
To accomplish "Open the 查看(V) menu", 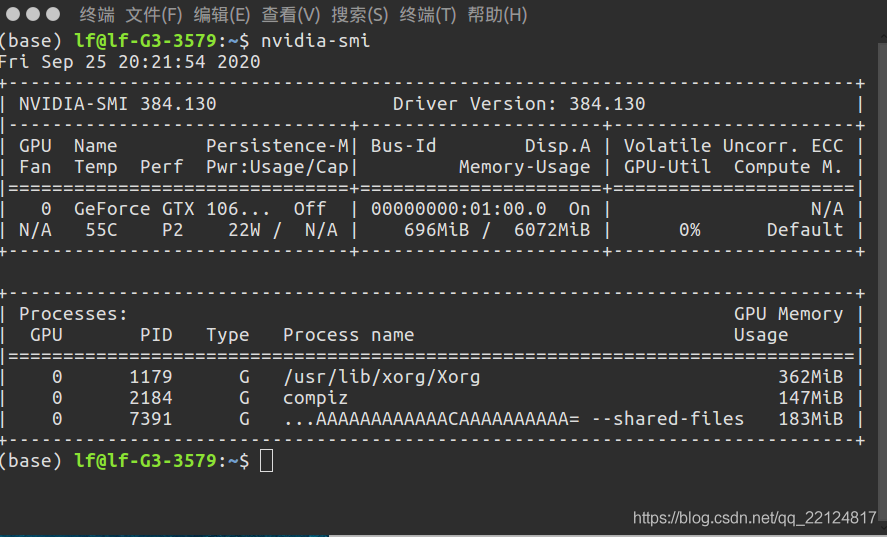I will [291, 15].
